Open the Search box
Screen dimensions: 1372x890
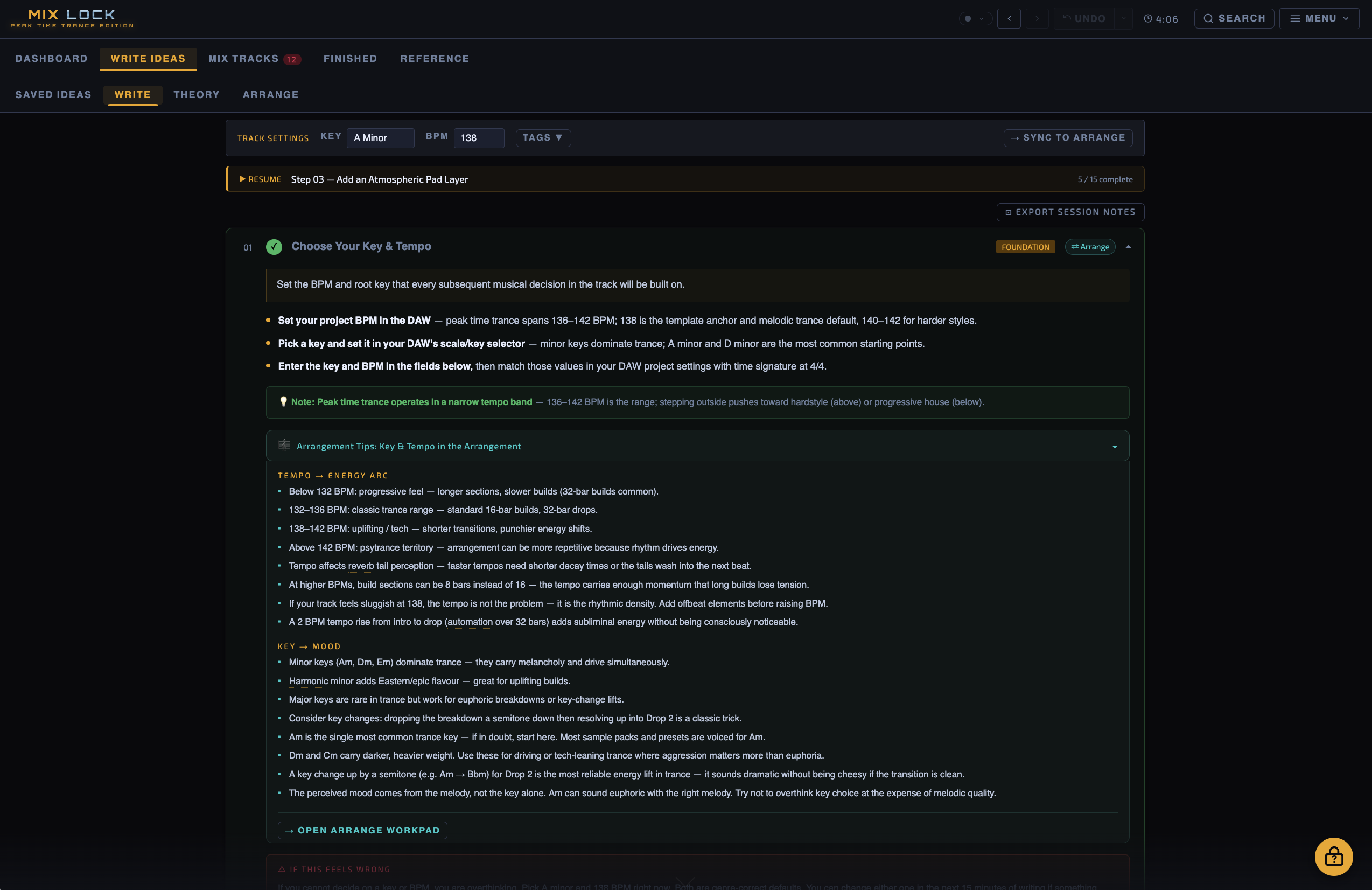1234,18
